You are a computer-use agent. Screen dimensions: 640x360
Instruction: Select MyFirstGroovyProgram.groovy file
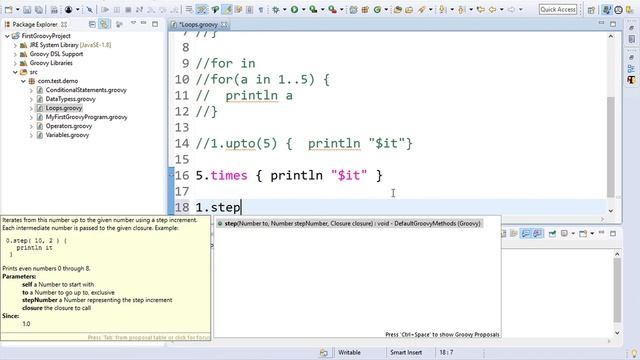click(x=86, y=117)
